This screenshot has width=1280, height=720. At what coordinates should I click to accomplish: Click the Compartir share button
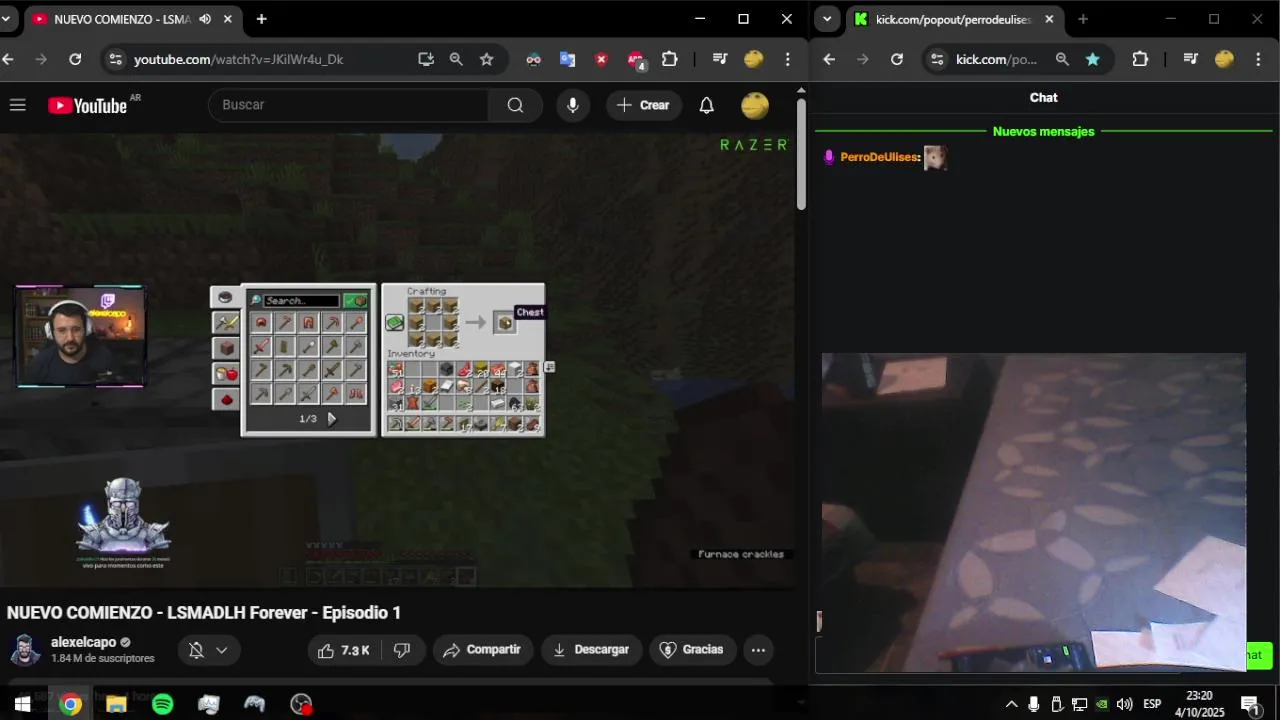[482, 650]
